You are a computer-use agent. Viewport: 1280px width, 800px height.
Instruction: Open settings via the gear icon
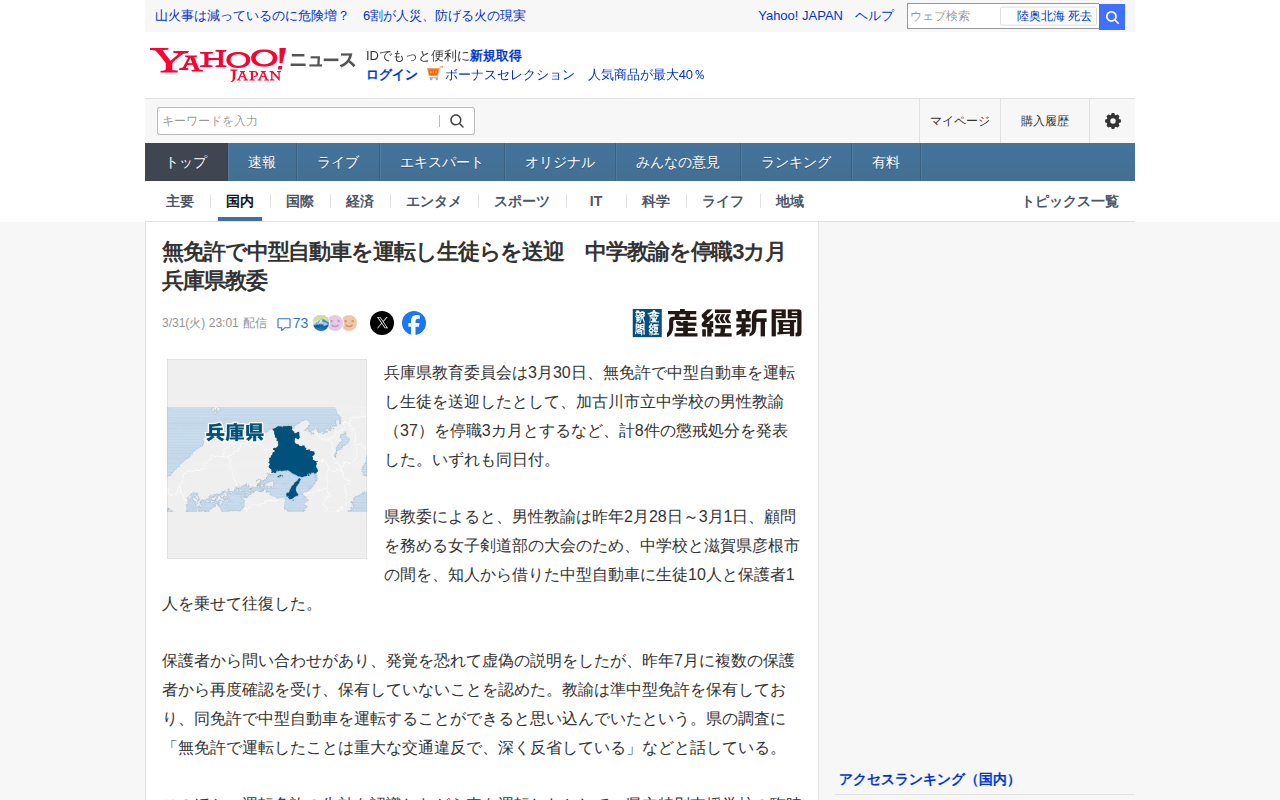tap(1112, 121)
